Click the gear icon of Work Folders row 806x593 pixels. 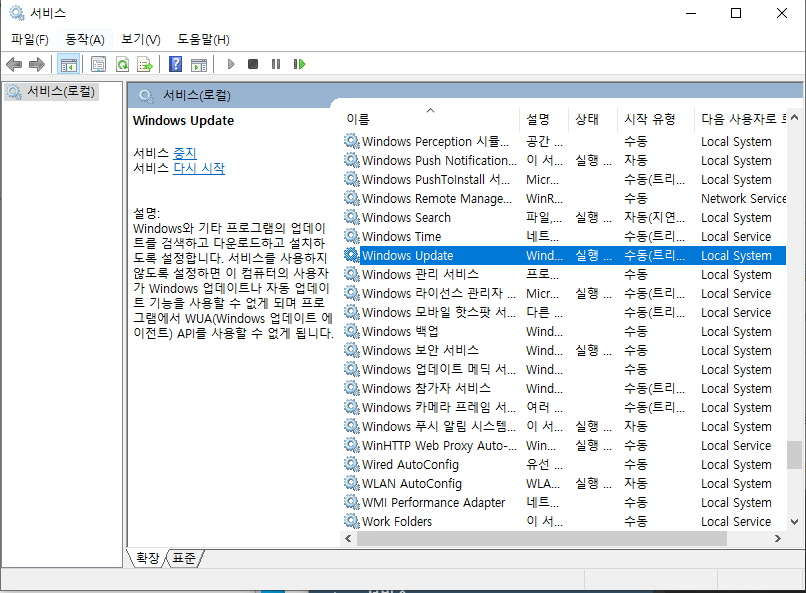pos(352,522)
